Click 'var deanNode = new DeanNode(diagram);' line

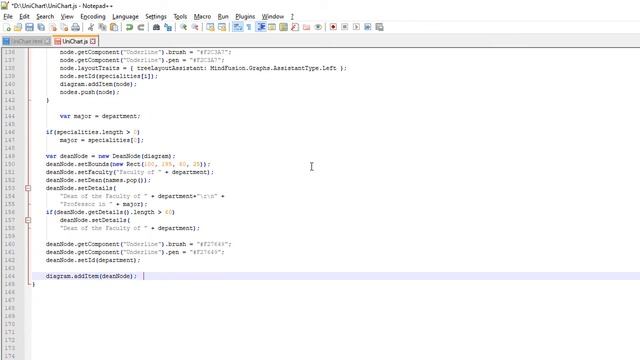click(x=110, y=156)
